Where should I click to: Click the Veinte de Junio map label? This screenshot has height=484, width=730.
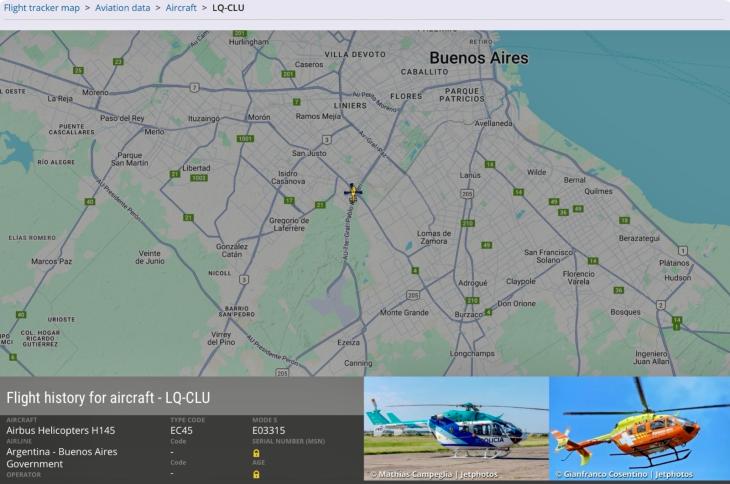(x=149, y=257)
